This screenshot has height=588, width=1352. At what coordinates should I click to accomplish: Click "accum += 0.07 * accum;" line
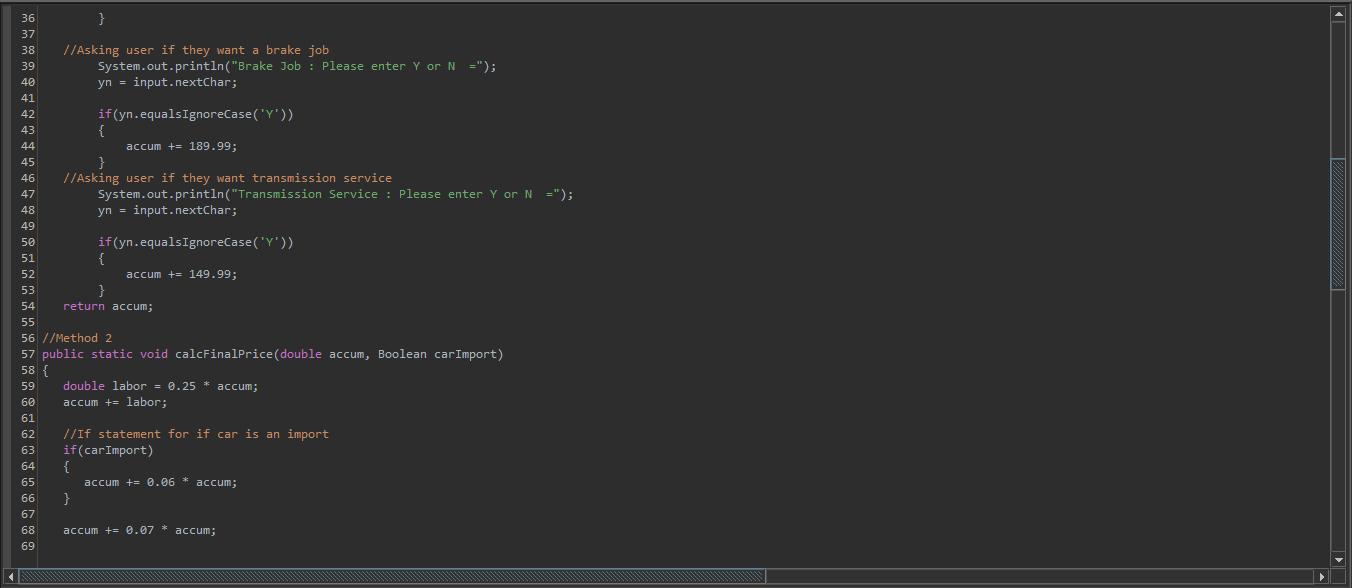(x=140, y=530)
